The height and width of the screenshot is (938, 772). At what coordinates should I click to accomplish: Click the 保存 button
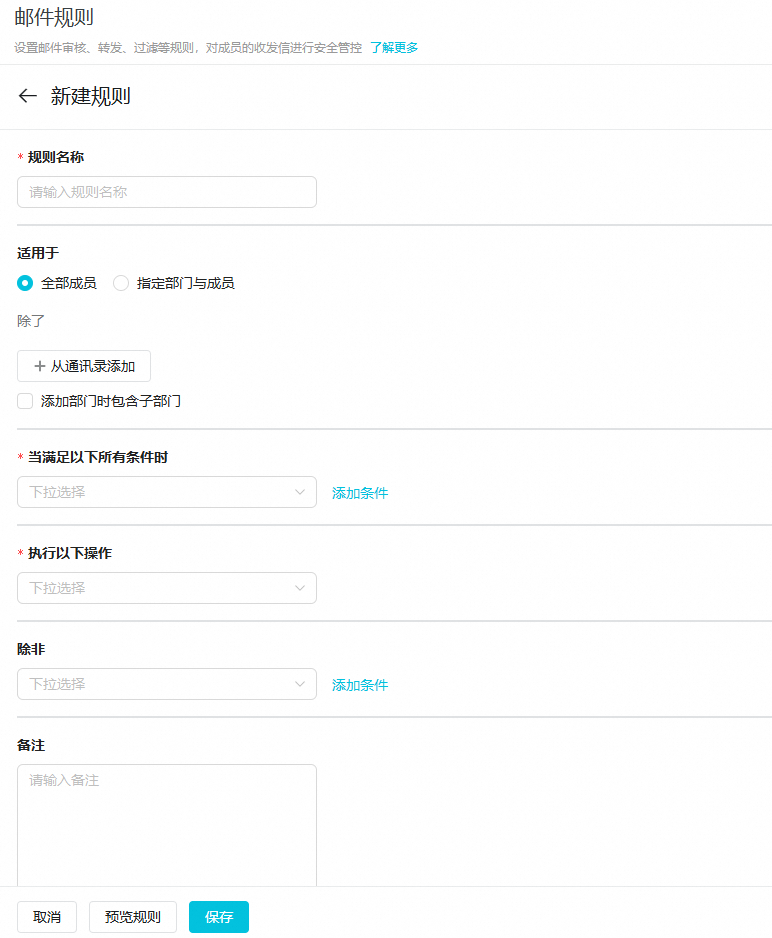[x=219, y=917]
